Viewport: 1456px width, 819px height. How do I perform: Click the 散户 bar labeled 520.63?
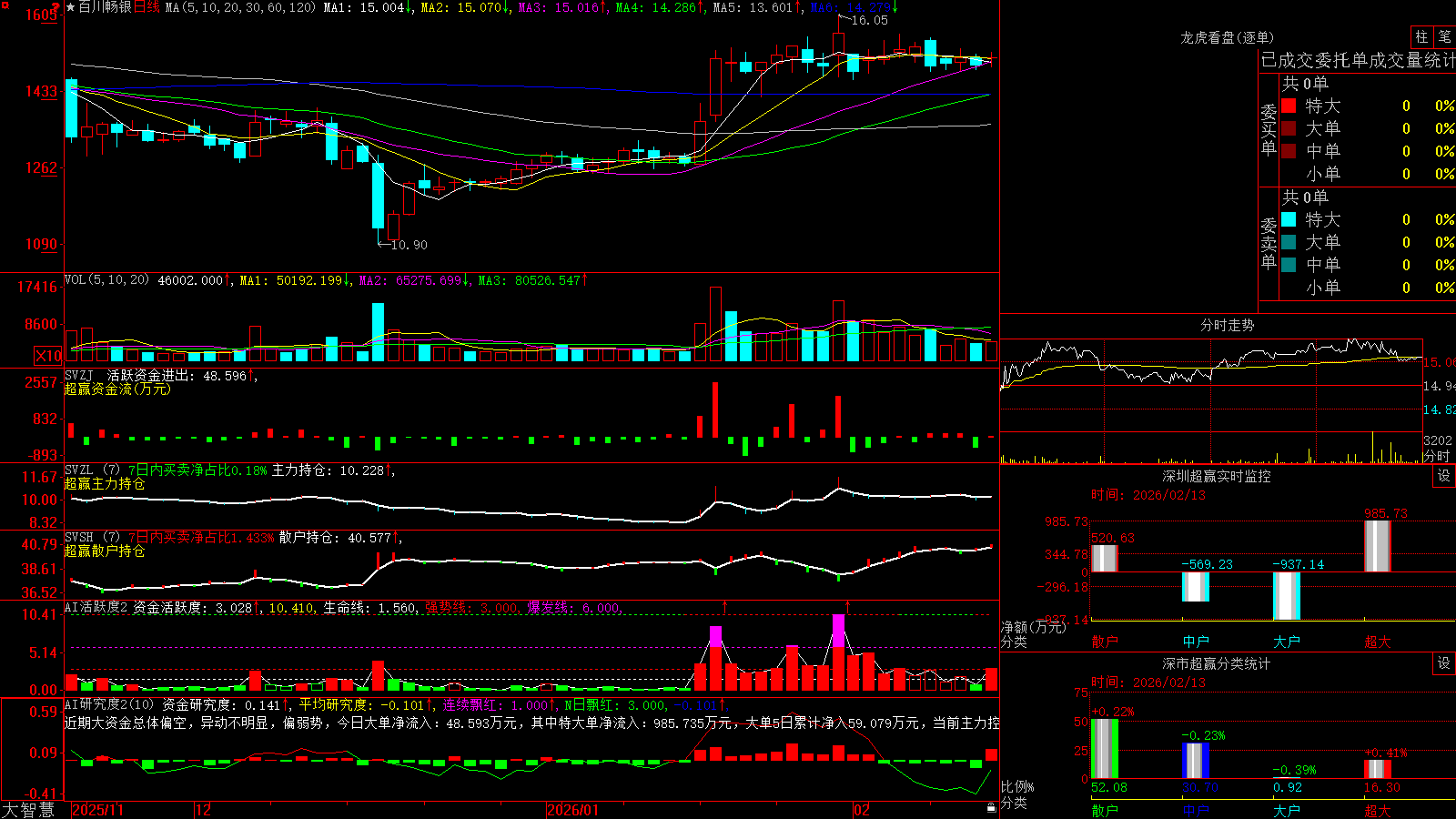coord(1105,558)
